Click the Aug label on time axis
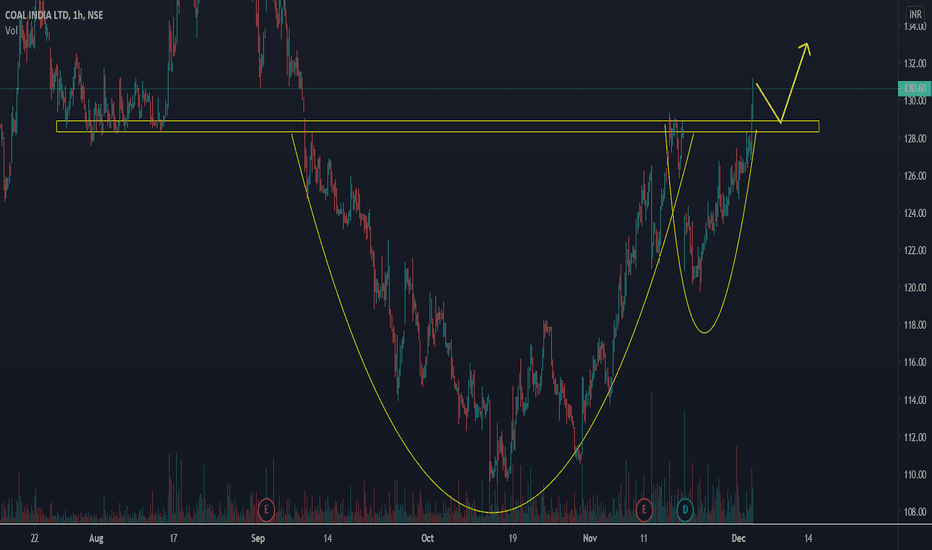The height and width of the screenshot is (550, 932). coord(96,539)
